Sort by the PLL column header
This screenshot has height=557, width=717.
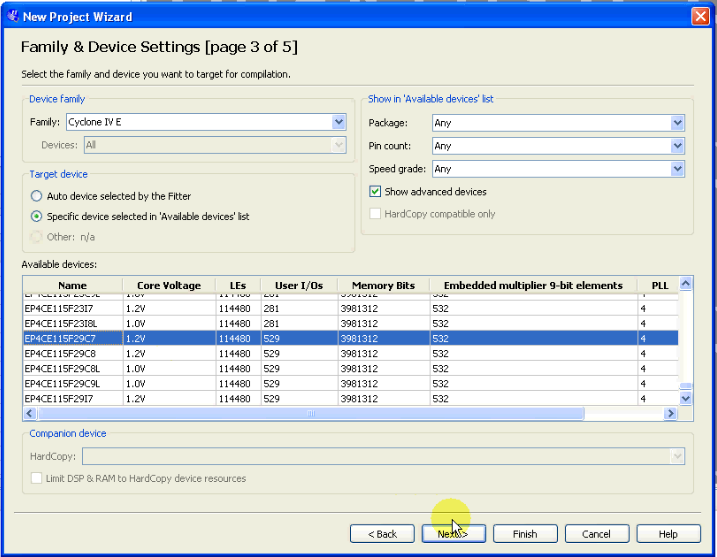(x=658, y=285)
